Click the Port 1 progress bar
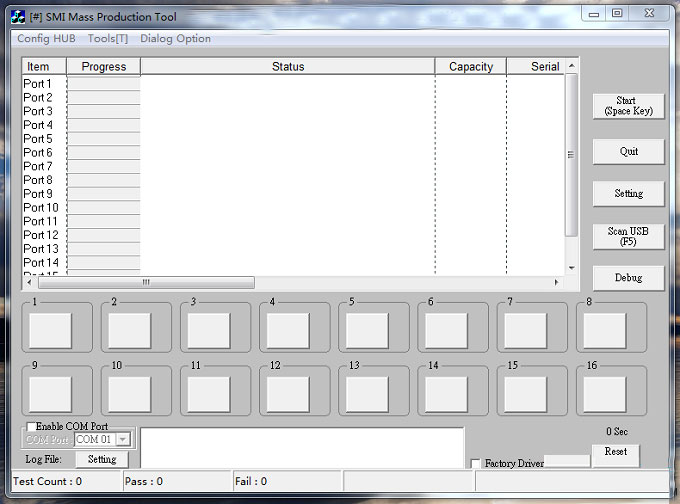Image resolution: width=680 pixels, height=504 pixels. coord(104,84)
